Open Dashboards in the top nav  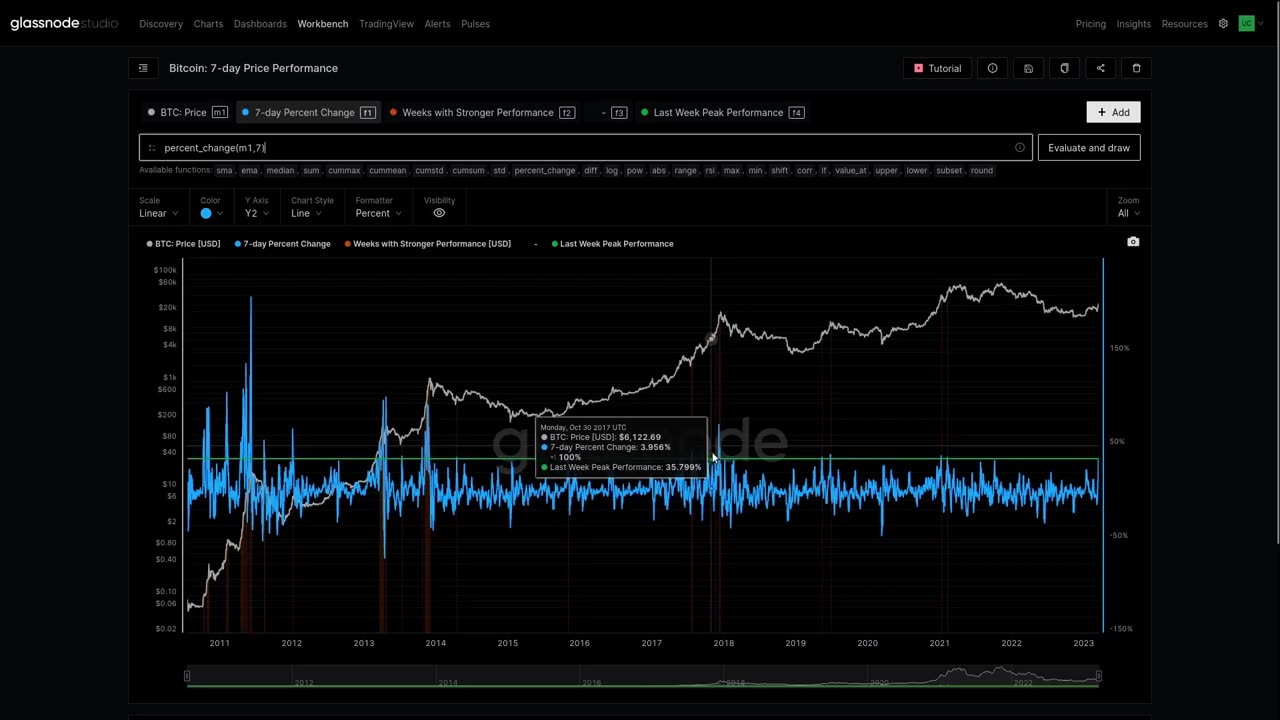pyautogui.click(x=260, y=24)
